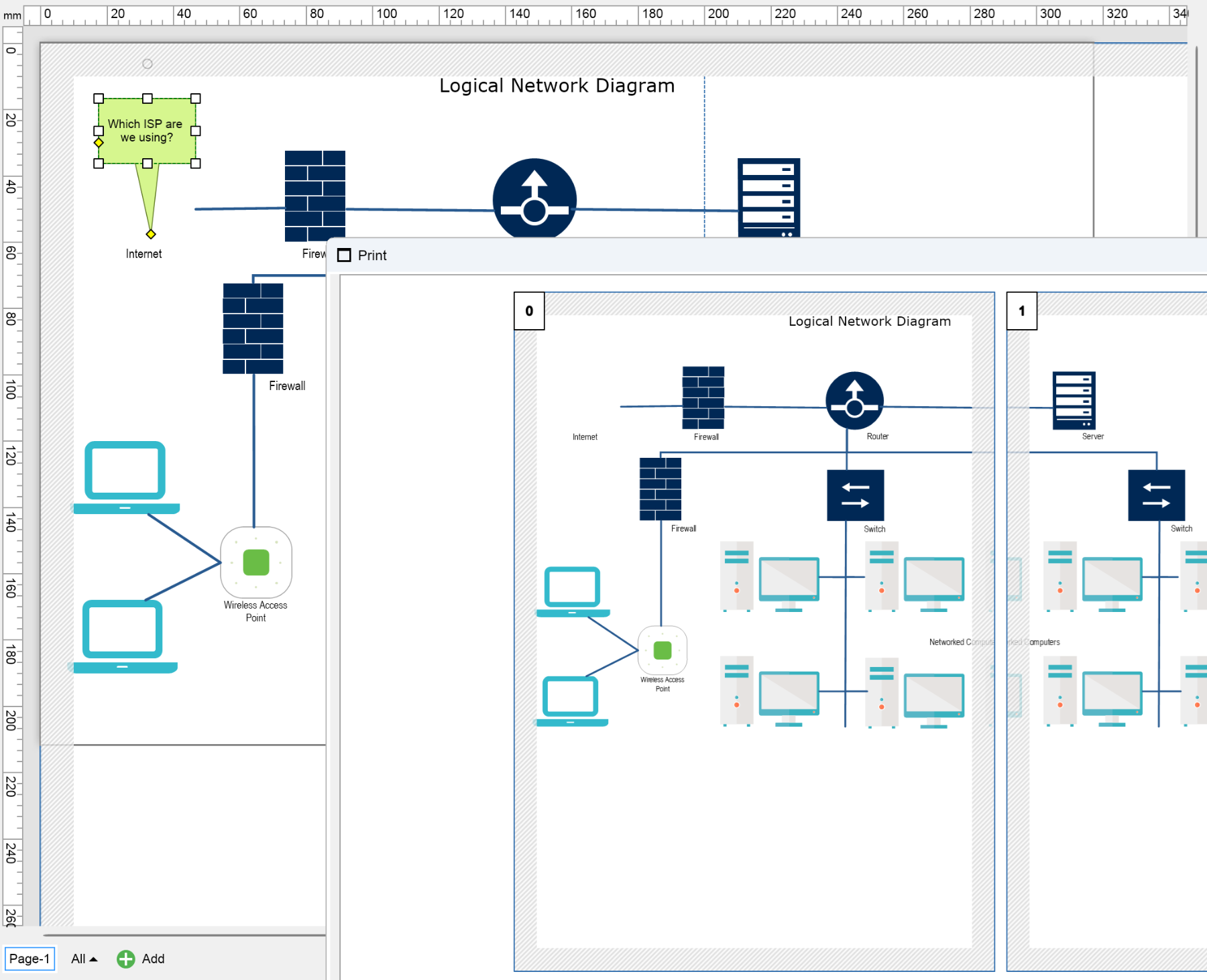Click the Print dialog title
The height and width of the screenshot is (980, 1207).
372,255
